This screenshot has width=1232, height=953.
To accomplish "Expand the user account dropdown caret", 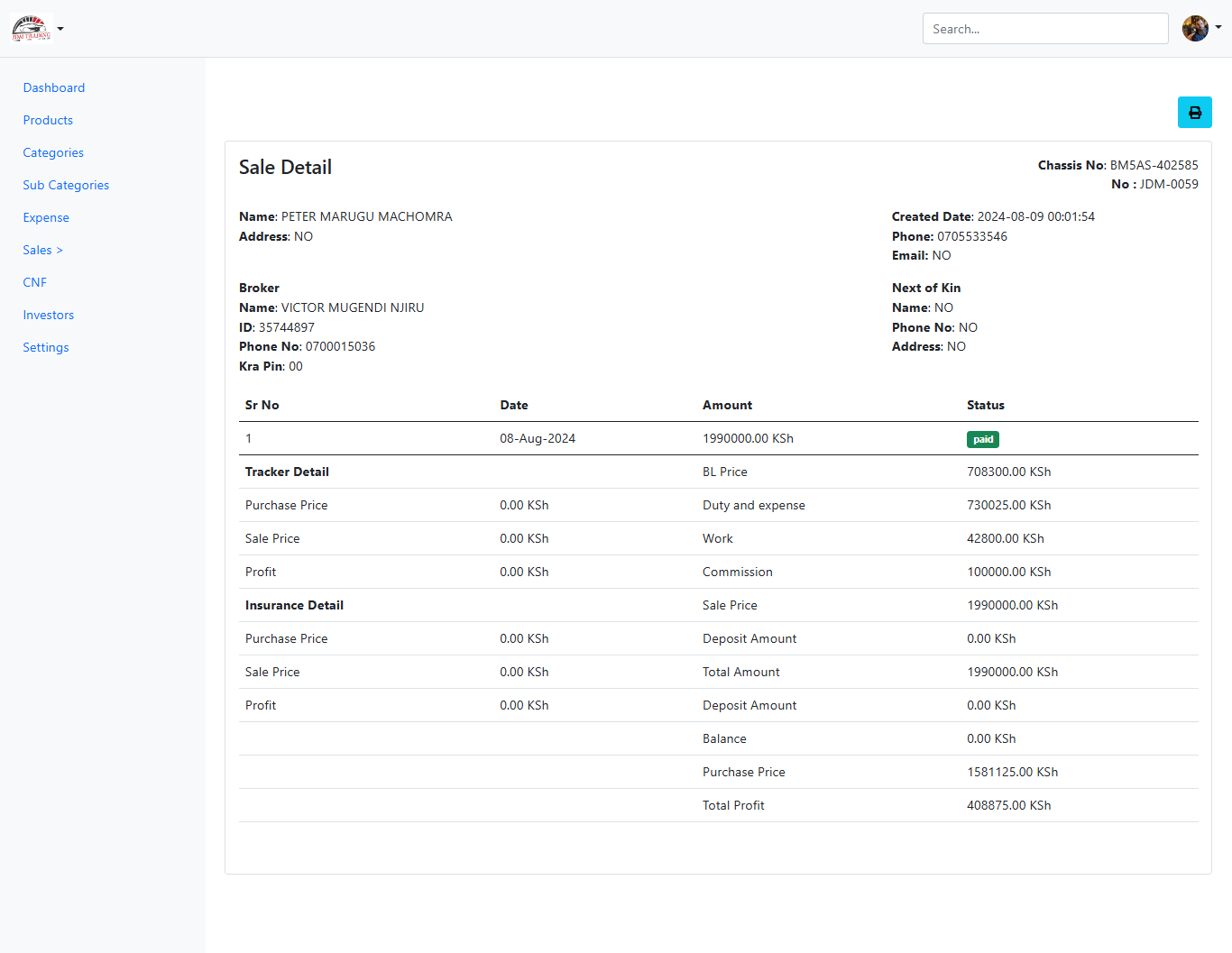I will (1218, 27).
